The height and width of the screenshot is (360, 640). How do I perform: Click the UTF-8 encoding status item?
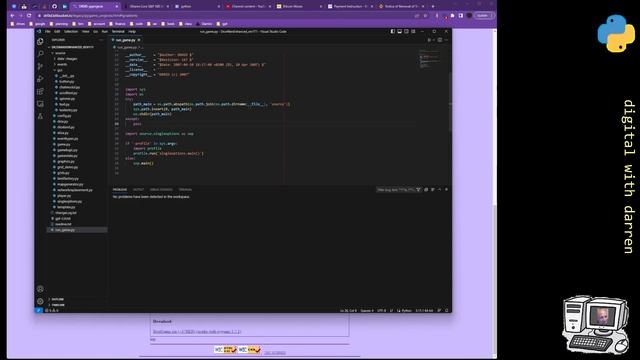[381, 311]
